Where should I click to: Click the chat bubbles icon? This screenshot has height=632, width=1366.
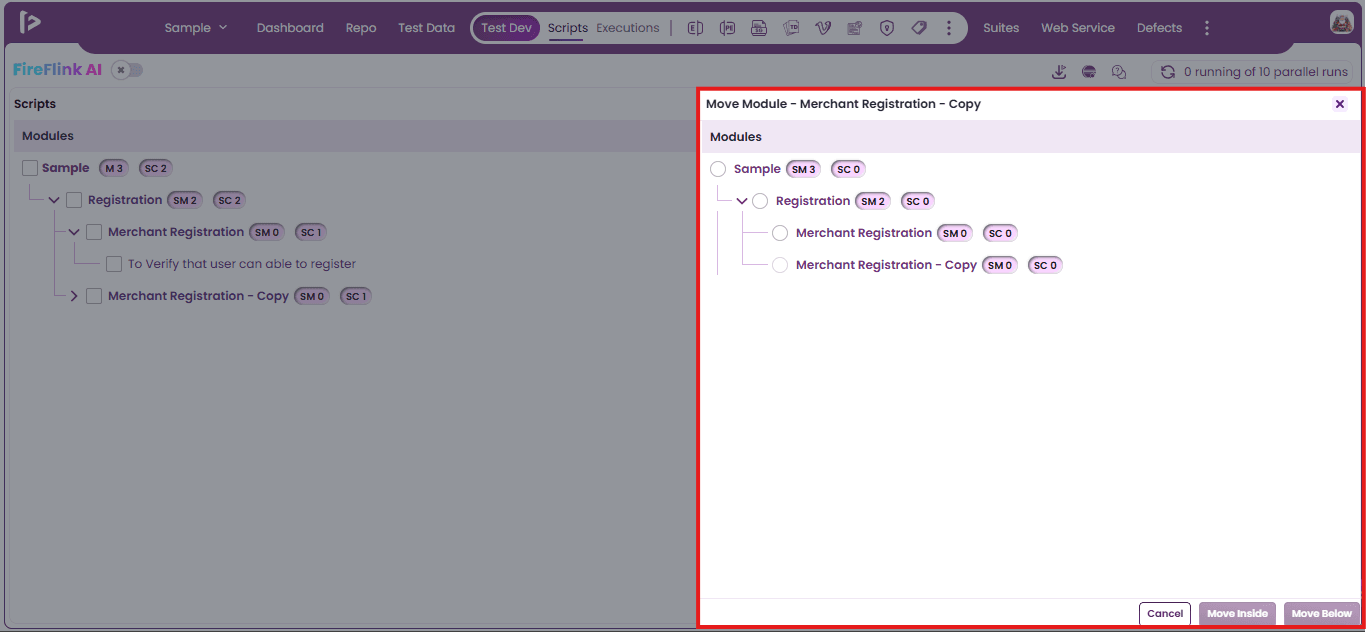[1119, 72]
